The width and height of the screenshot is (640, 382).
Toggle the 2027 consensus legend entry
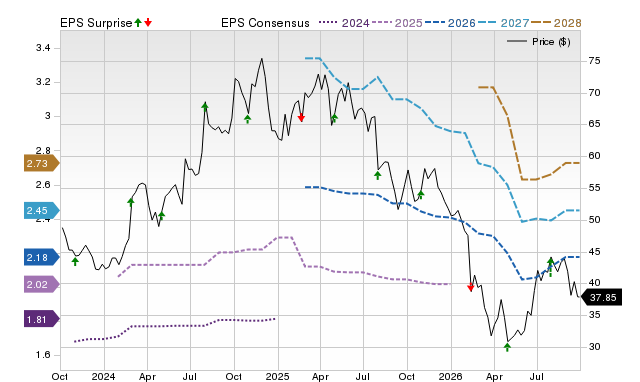503,23
